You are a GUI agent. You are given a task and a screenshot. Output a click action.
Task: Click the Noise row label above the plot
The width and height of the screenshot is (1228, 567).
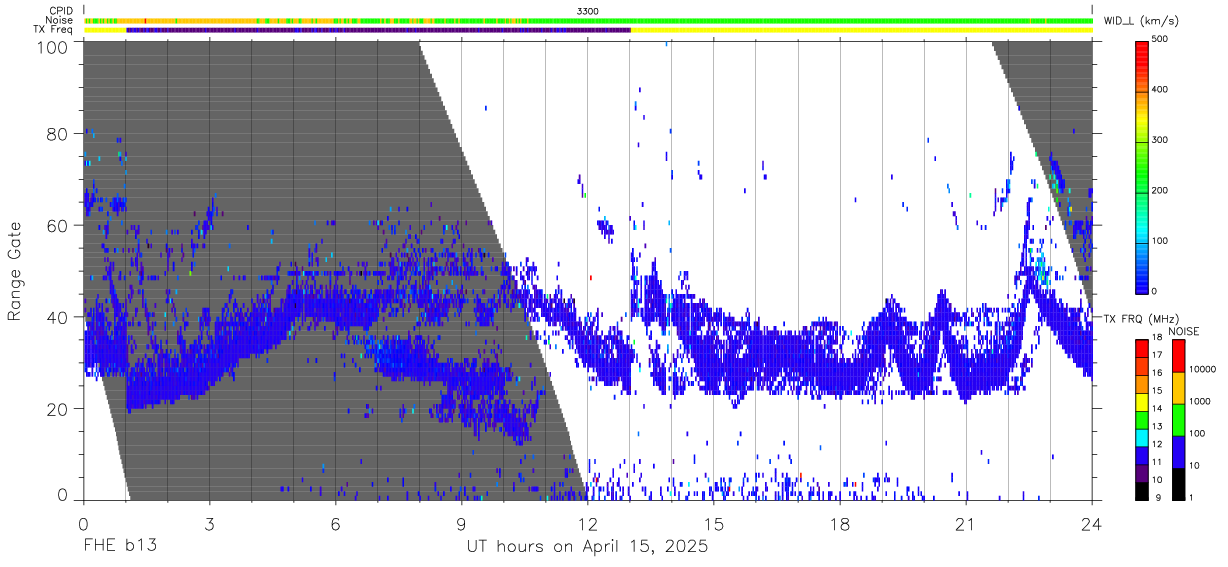60,20
